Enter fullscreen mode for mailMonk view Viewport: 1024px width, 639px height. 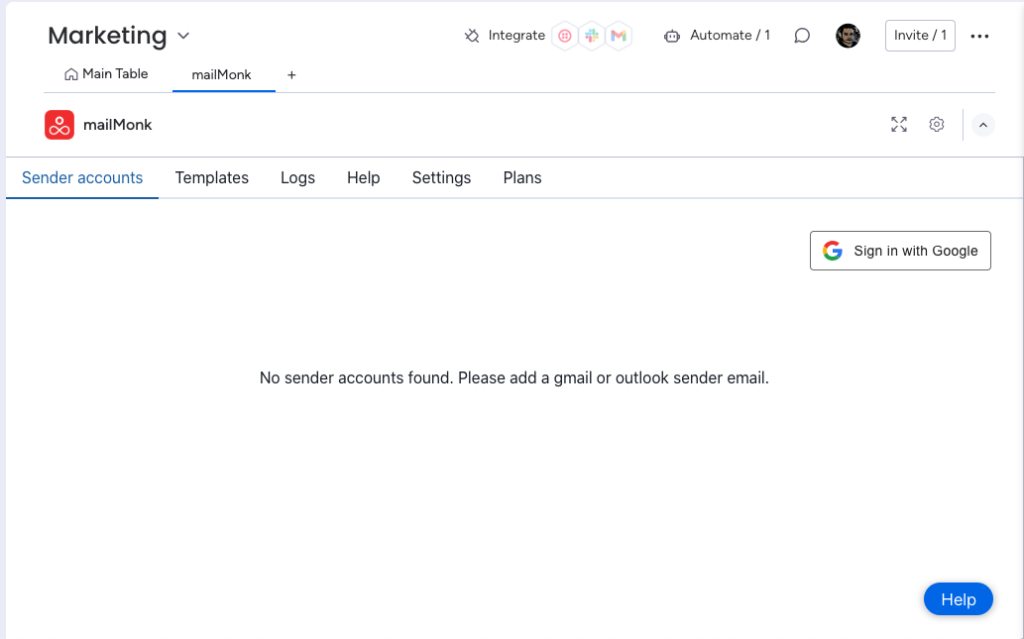click(899, 124)
